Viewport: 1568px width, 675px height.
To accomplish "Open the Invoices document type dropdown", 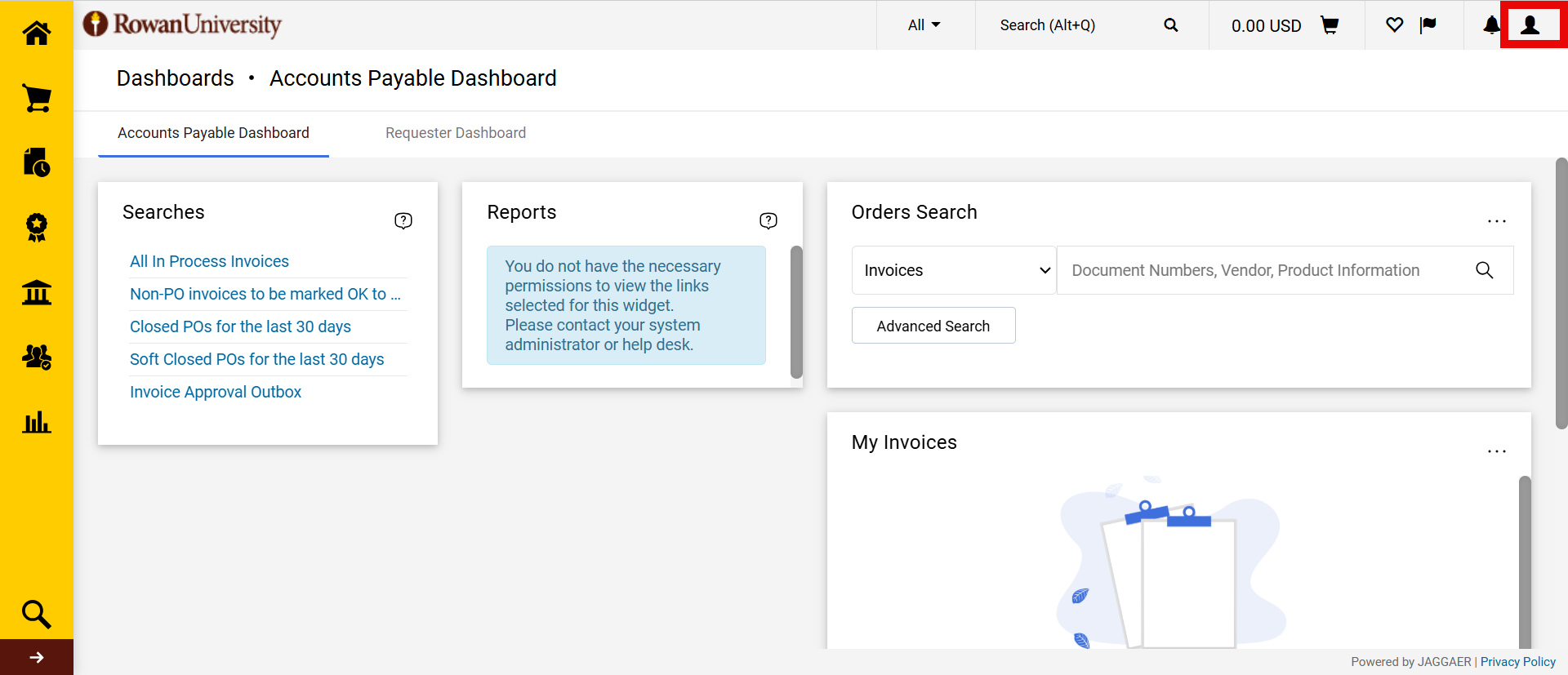I will 954,270.
